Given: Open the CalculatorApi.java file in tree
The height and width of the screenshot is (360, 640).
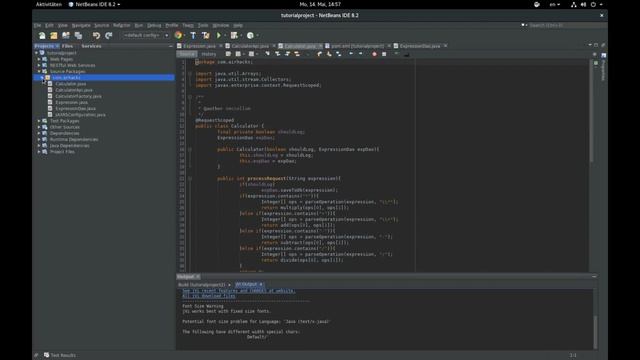Looking at the screenshot, I should tap(74, 90).
